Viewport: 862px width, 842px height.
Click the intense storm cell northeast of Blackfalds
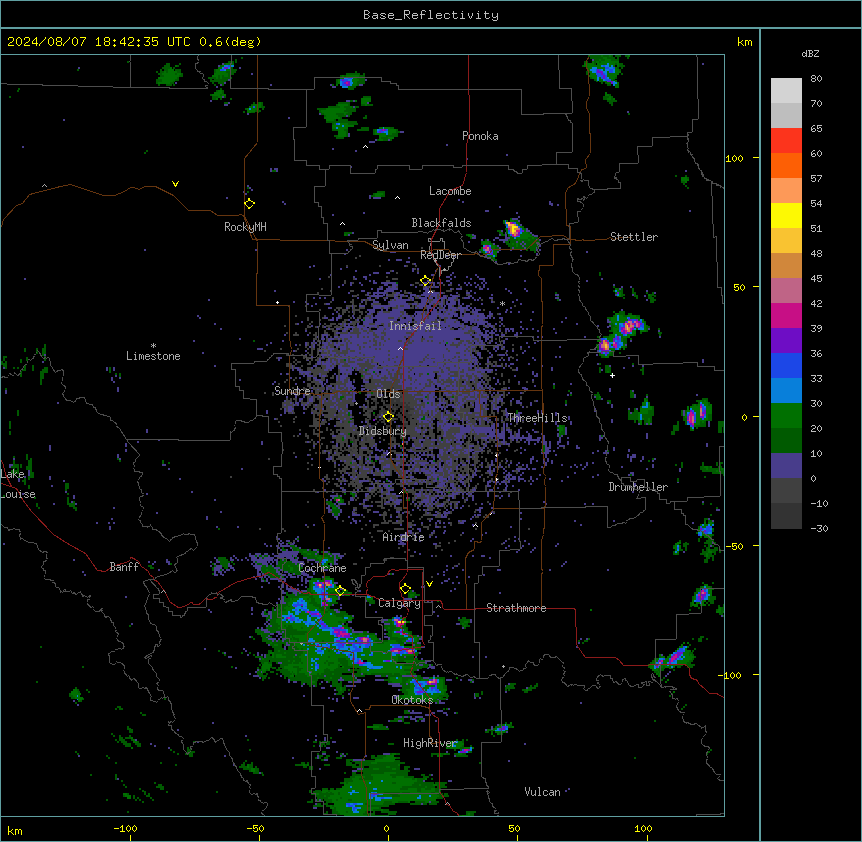point(513,228)
